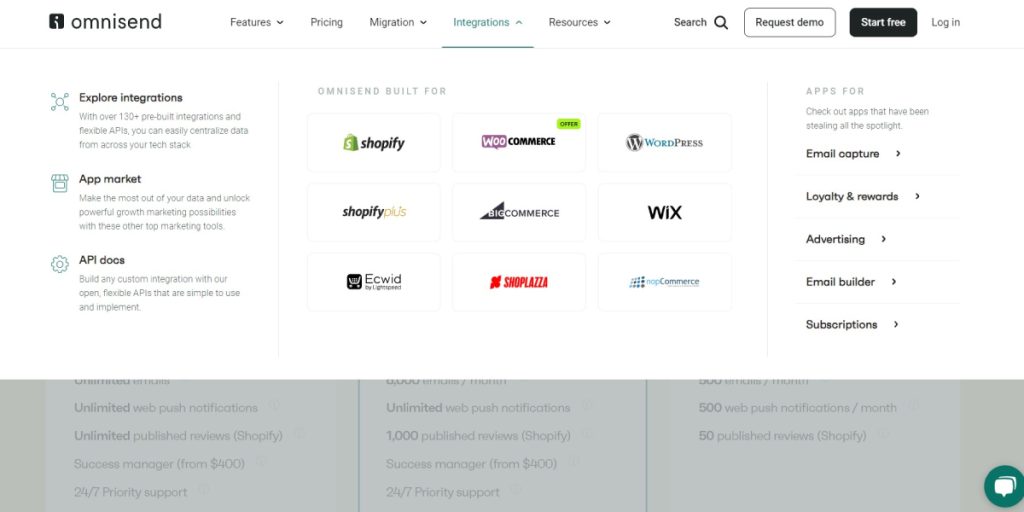Click info icon beside '50 published reviews'
Screen dimensions: 1024x512
pyautogui.click(x=883, y=434)
